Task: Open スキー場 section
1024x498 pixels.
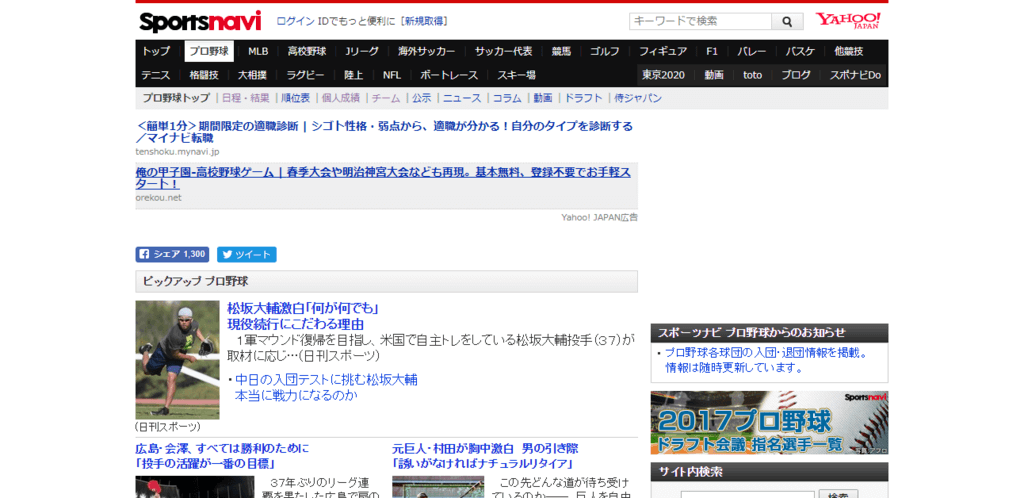Action: (517, 75)
